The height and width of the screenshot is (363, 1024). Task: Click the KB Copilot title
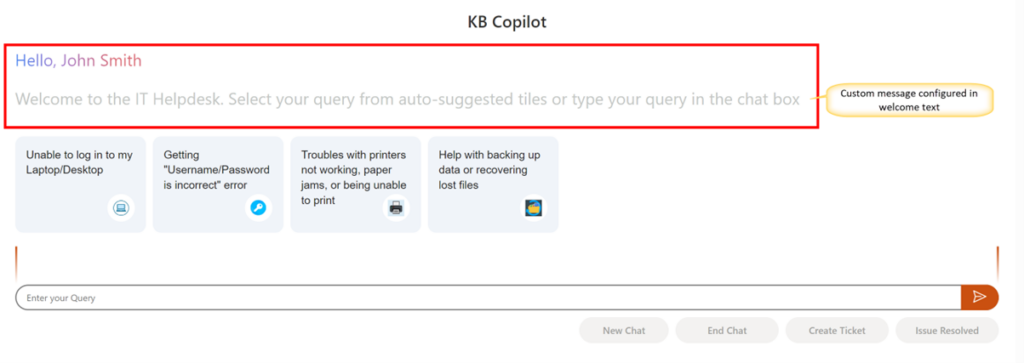click(x=507, y=22)
